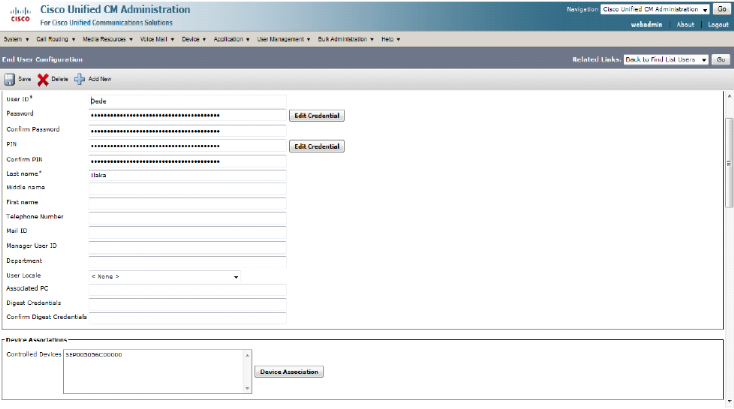Click the page vertical scrollbar thumb

tap(729, 162)
